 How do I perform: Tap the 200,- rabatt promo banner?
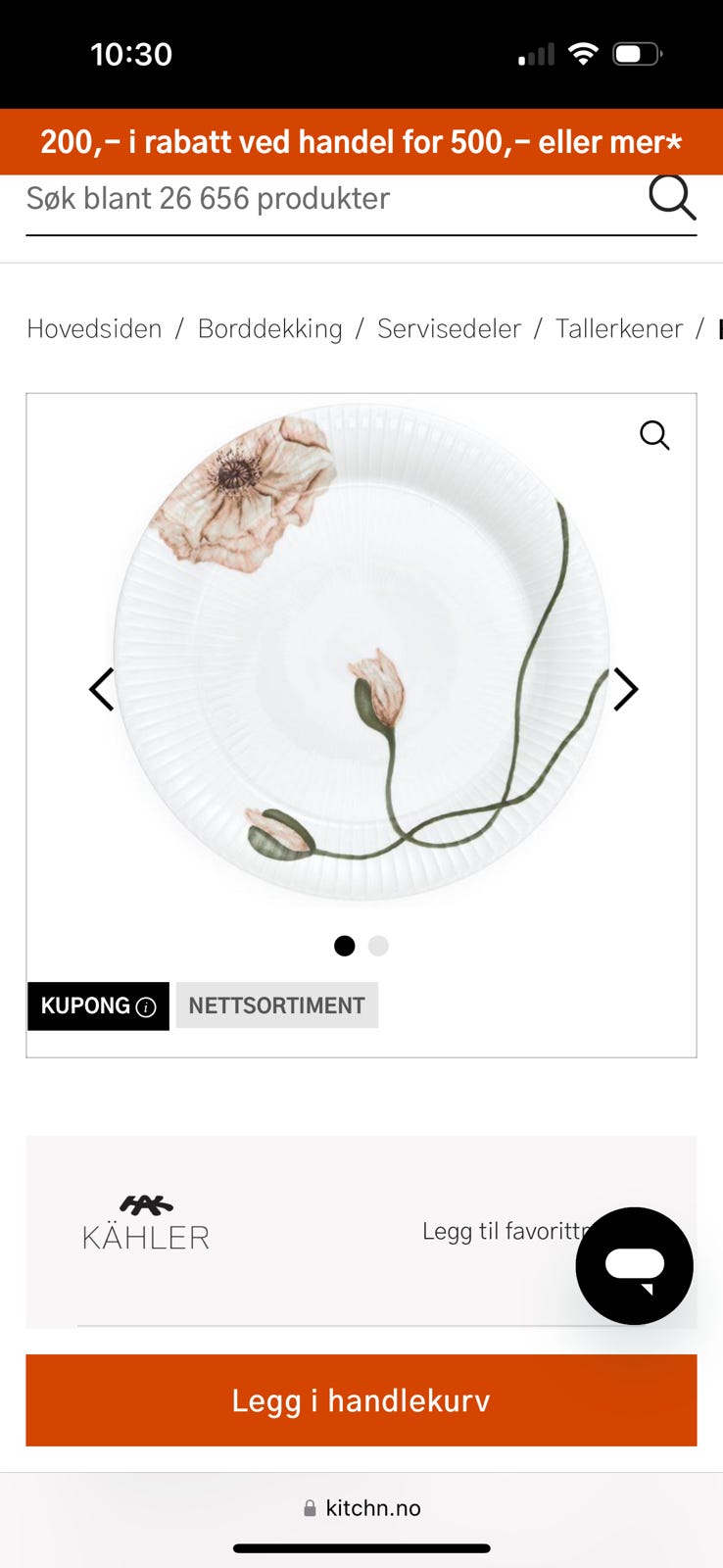(361, 142)
